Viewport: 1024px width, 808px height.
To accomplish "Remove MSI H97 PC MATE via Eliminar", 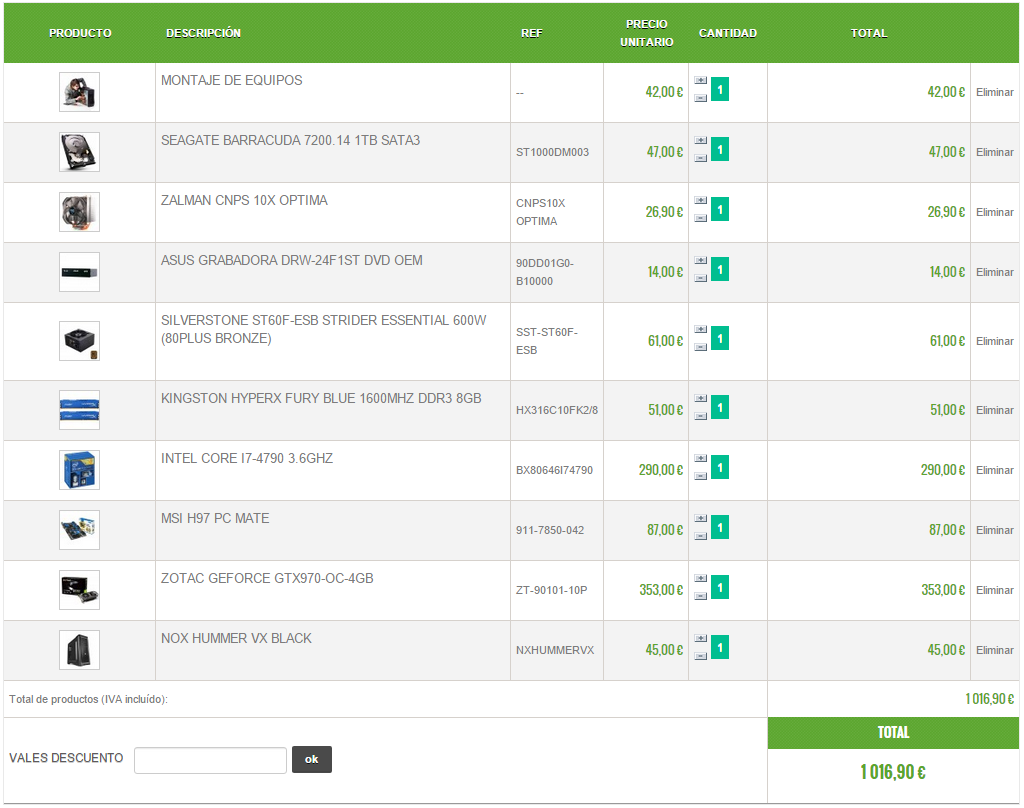I will 995,530.
